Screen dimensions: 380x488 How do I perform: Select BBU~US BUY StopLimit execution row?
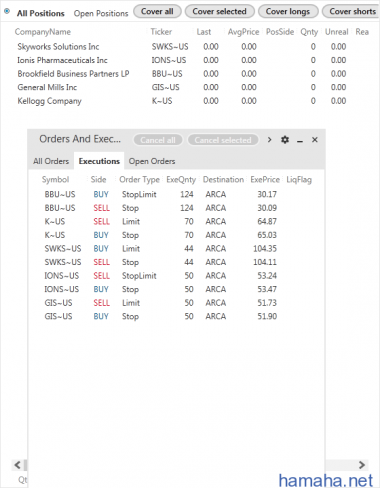click(x=177, y=194)
